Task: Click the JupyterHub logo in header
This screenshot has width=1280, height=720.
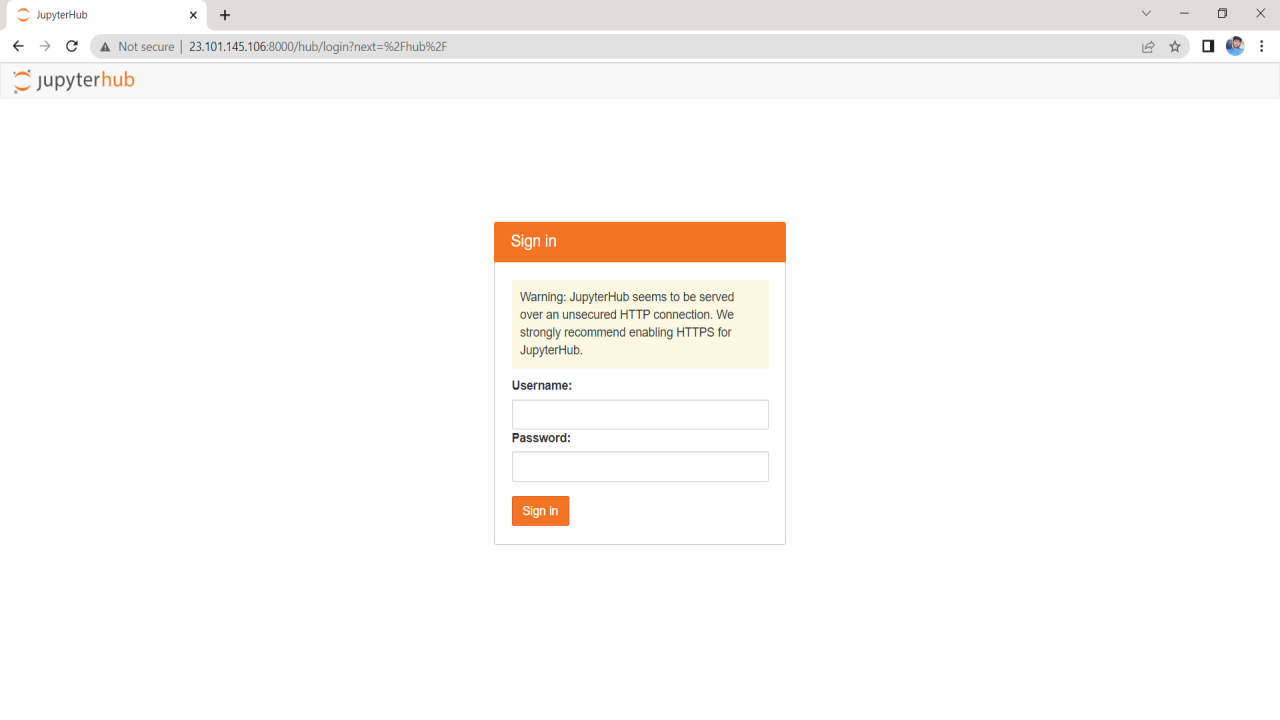Action: [74, 81]
